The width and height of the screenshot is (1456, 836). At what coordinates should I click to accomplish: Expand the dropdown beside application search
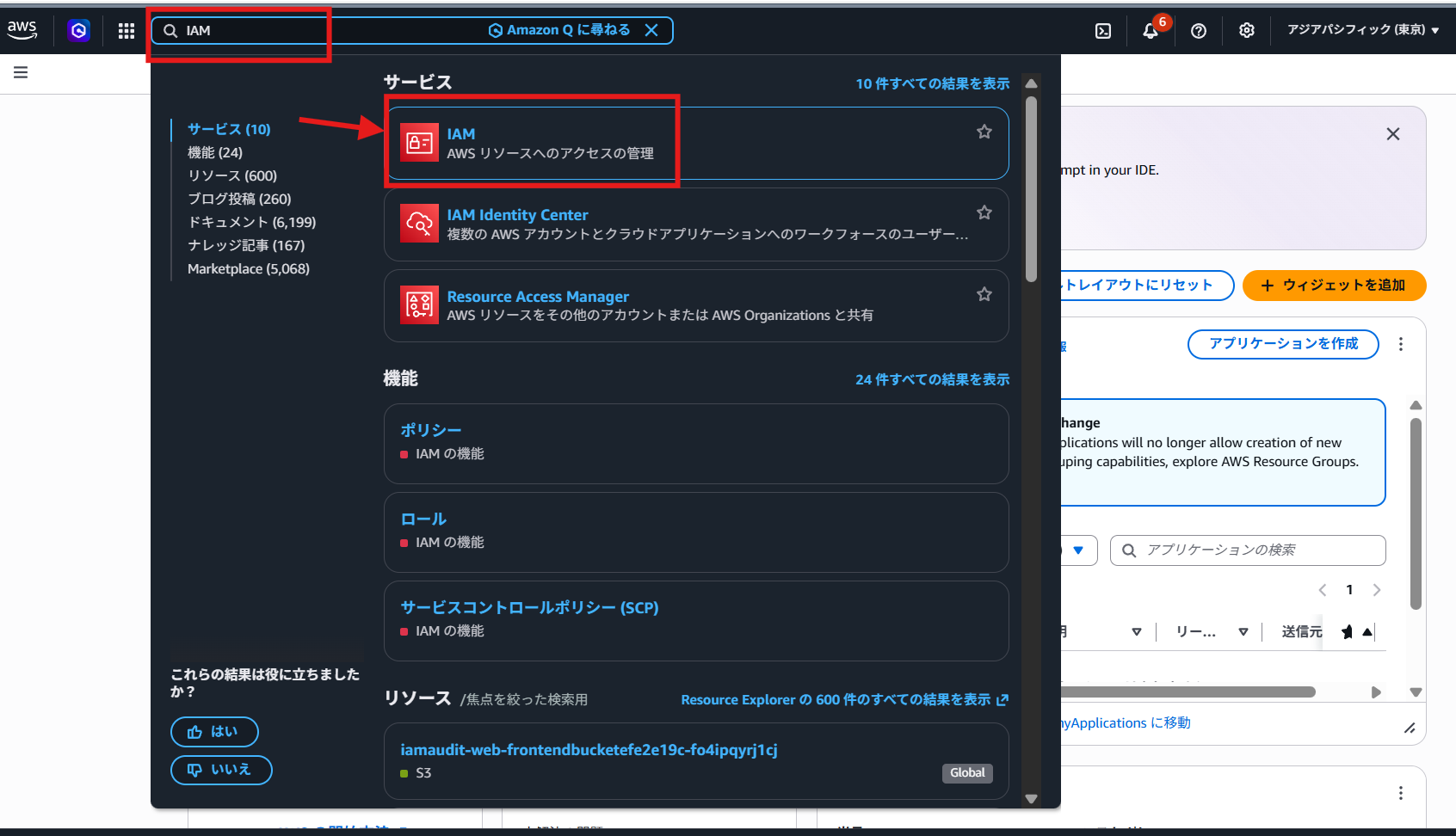(x=1078, y=550)
